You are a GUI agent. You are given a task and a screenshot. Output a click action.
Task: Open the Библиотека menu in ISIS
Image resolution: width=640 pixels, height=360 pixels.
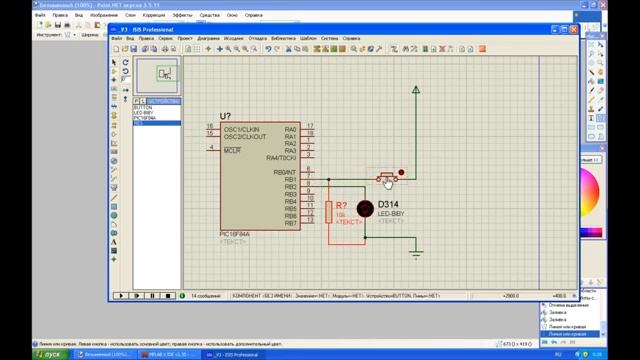click(x=283, y=38)
